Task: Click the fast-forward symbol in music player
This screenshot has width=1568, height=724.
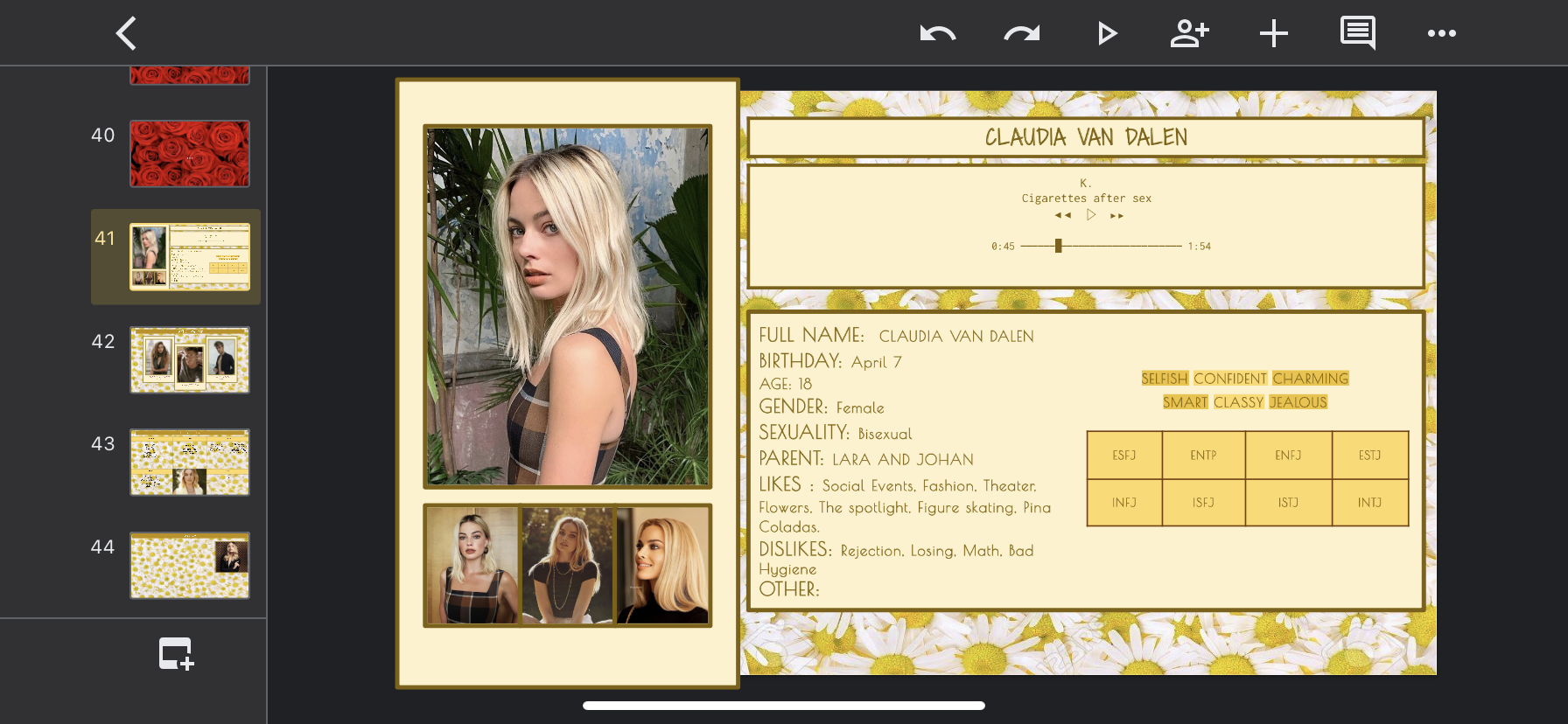Action: click(x=1117, y=215)
